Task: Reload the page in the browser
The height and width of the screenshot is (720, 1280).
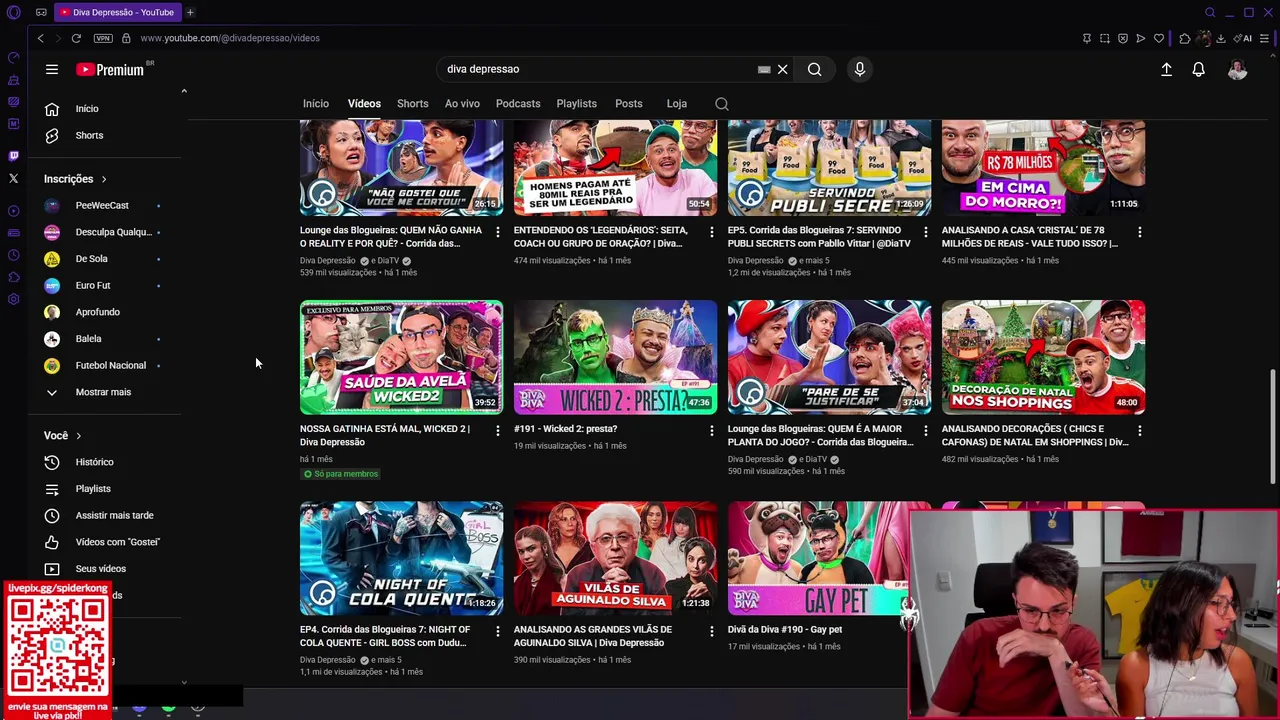Action: click(x=76, y=38)
